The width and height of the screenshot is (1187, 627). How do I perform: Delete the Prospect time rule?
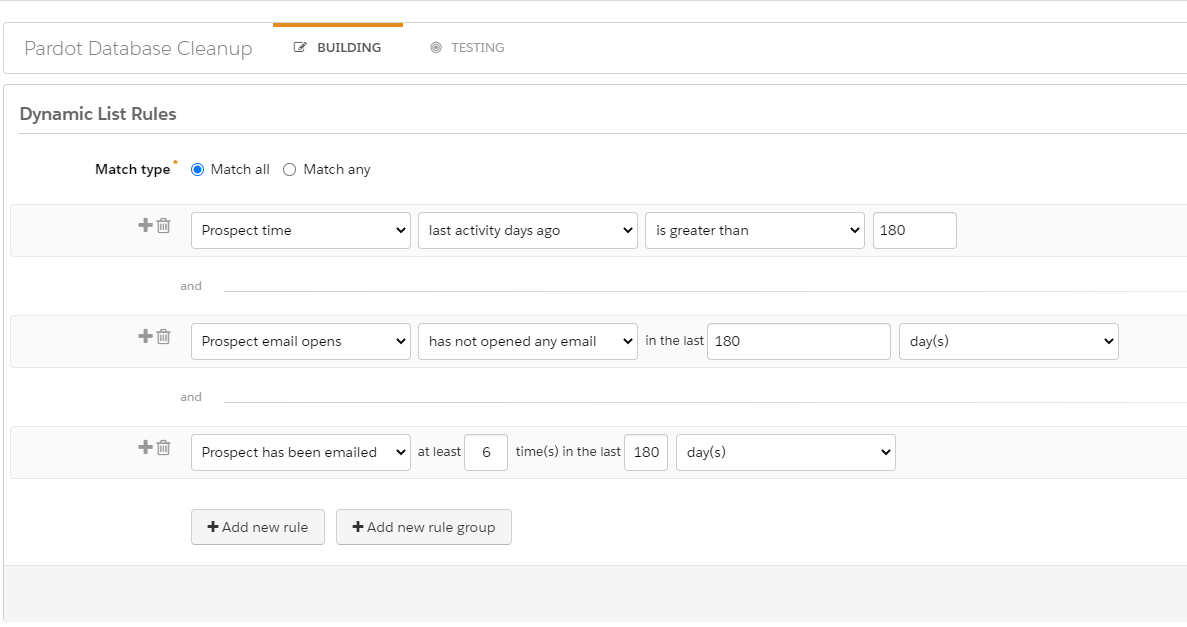(x=164, y=225)
